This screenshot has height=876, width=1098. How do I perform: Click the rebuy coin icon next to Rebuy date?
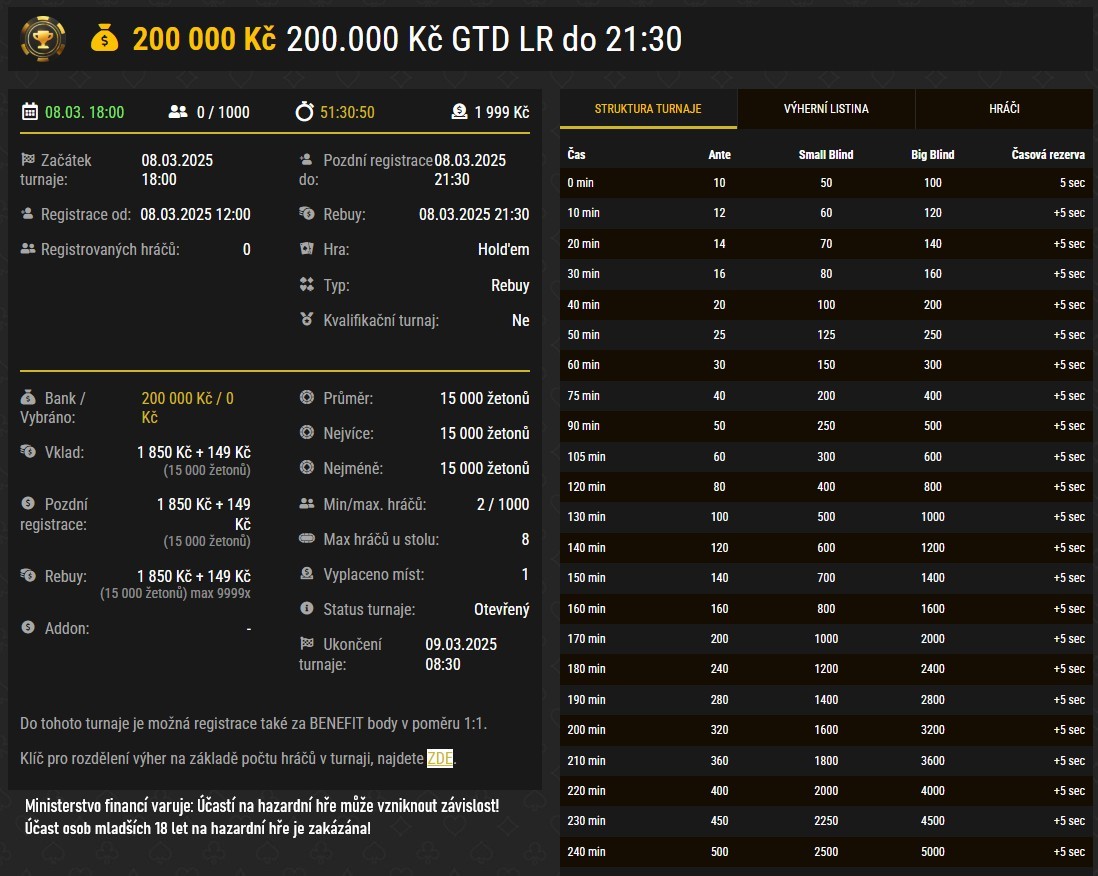click(x=307, y=213)
